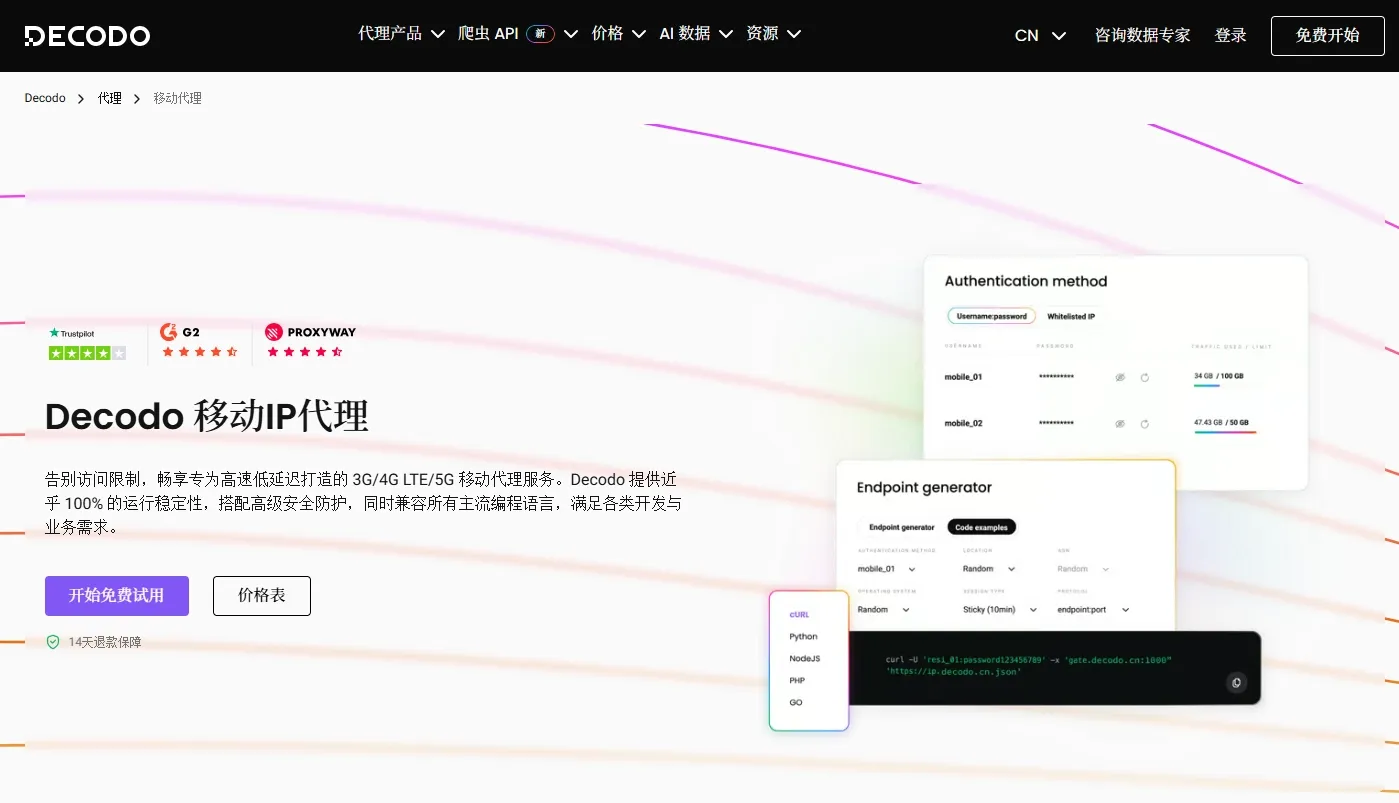The image size is (1399, 803).
Task: Select Python in the language list
Action: (803, 636)
